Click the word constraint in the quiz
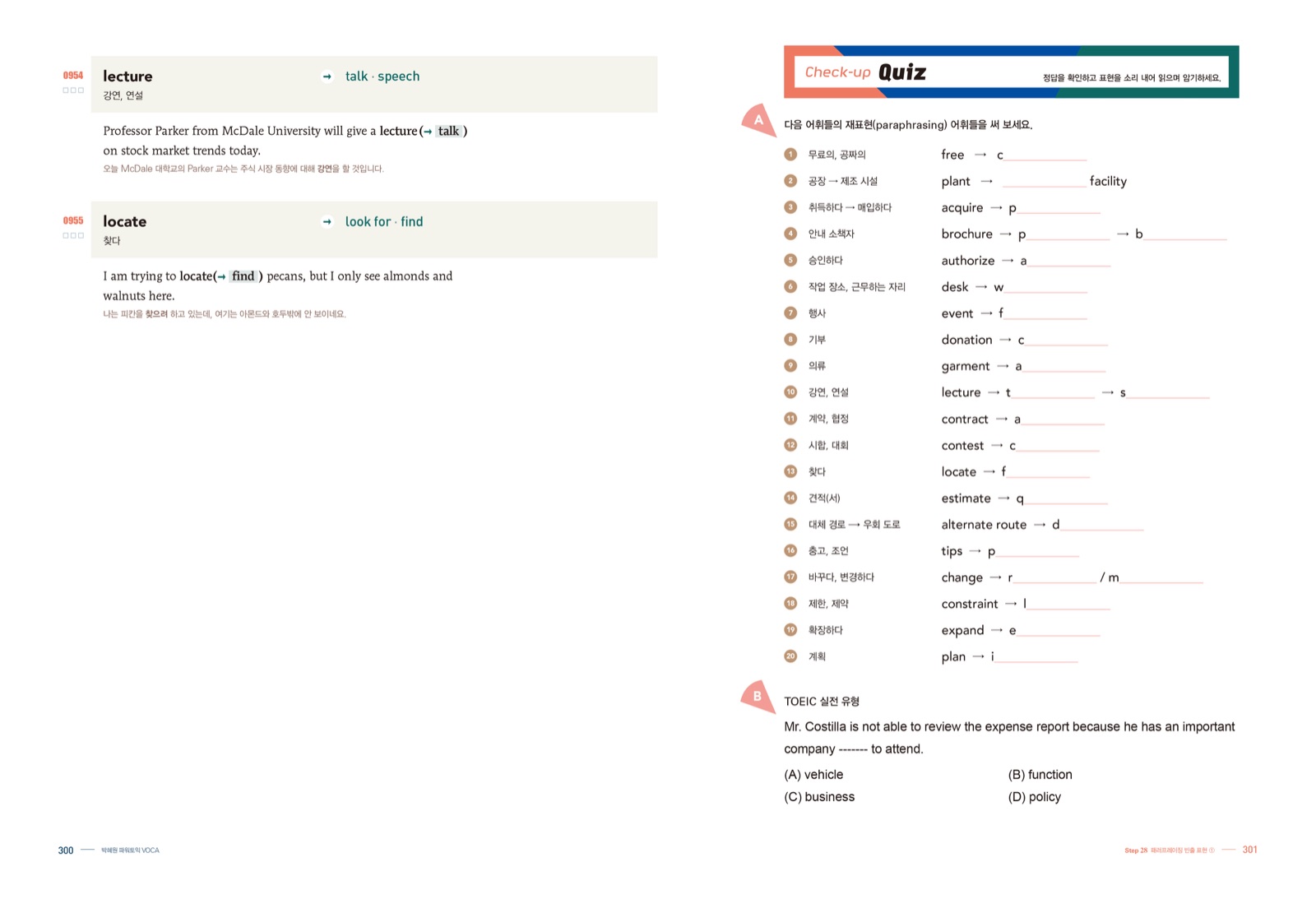Image resolution: width=1316 pixels, height=899 pixels. click(970, 604)
